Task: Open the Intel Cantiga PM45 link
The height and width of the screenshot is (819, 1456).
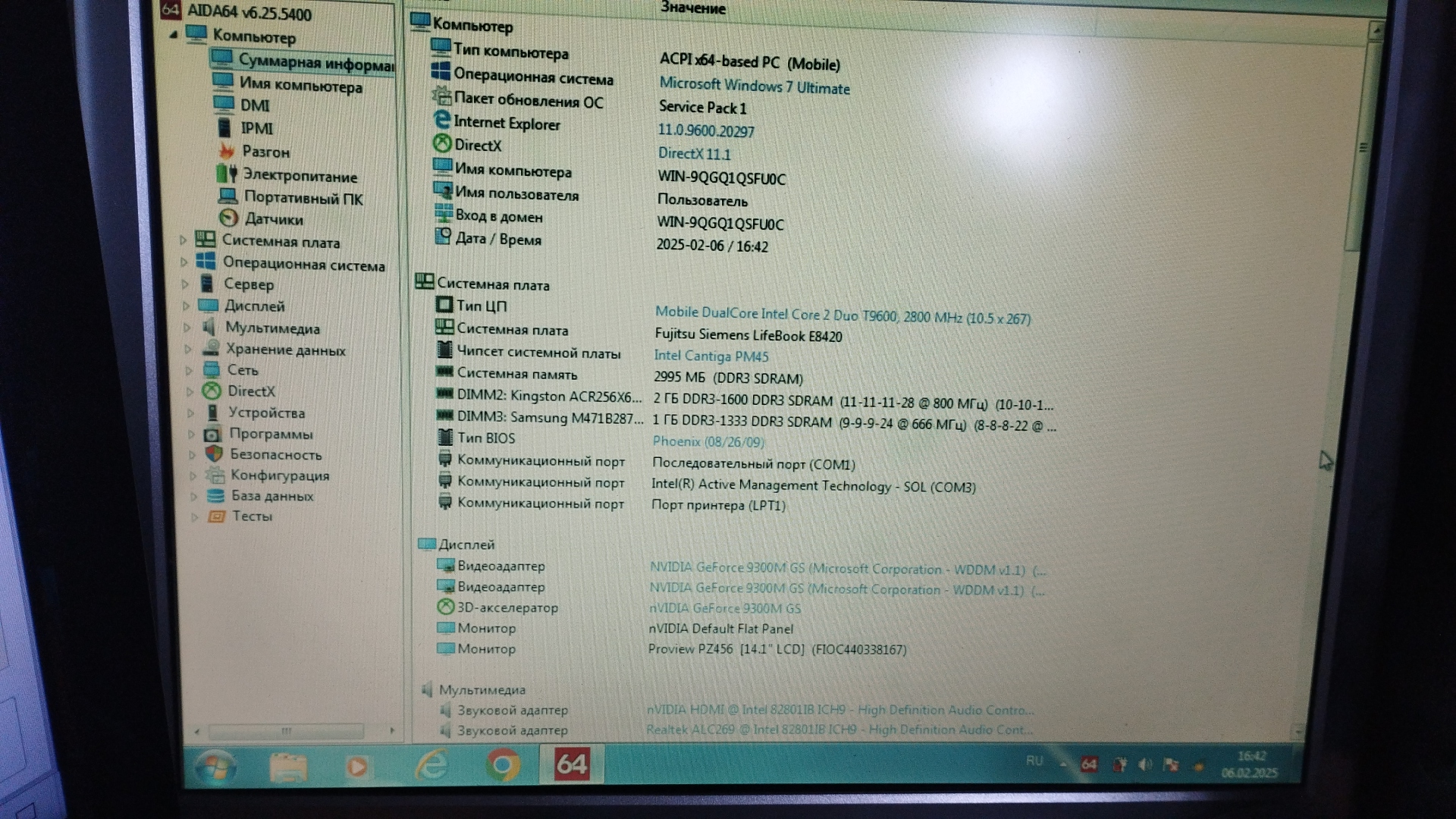Action: point(711,356)
